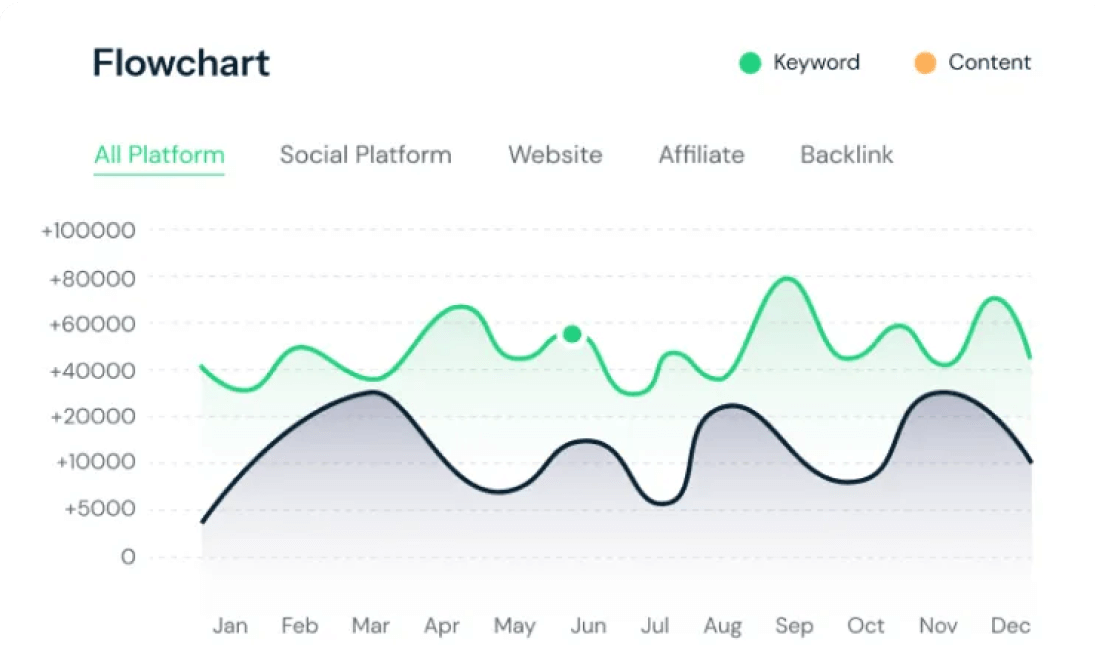Switch to the Social Platform tab

click(366, 155)
